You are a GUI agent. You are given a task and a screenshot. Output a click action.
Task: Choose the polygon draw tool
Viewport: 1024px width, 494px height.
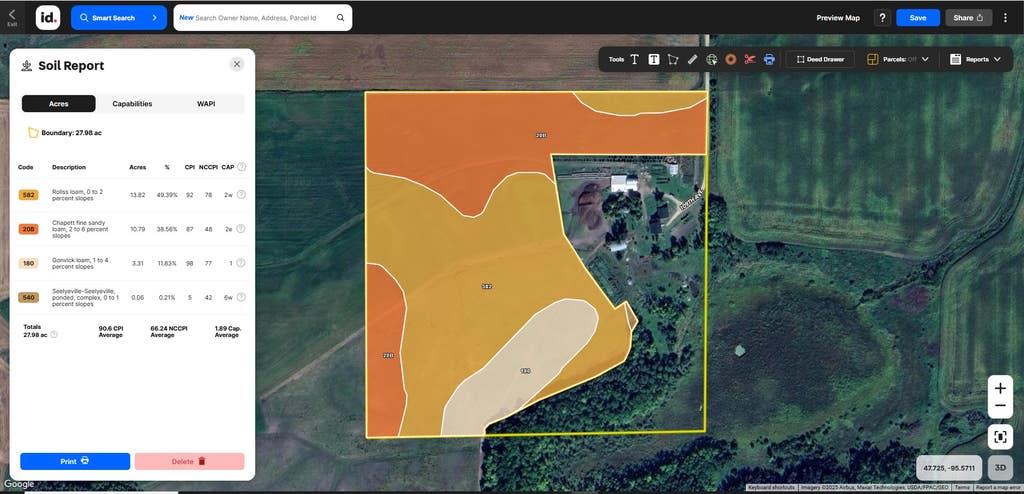[673, 59]
